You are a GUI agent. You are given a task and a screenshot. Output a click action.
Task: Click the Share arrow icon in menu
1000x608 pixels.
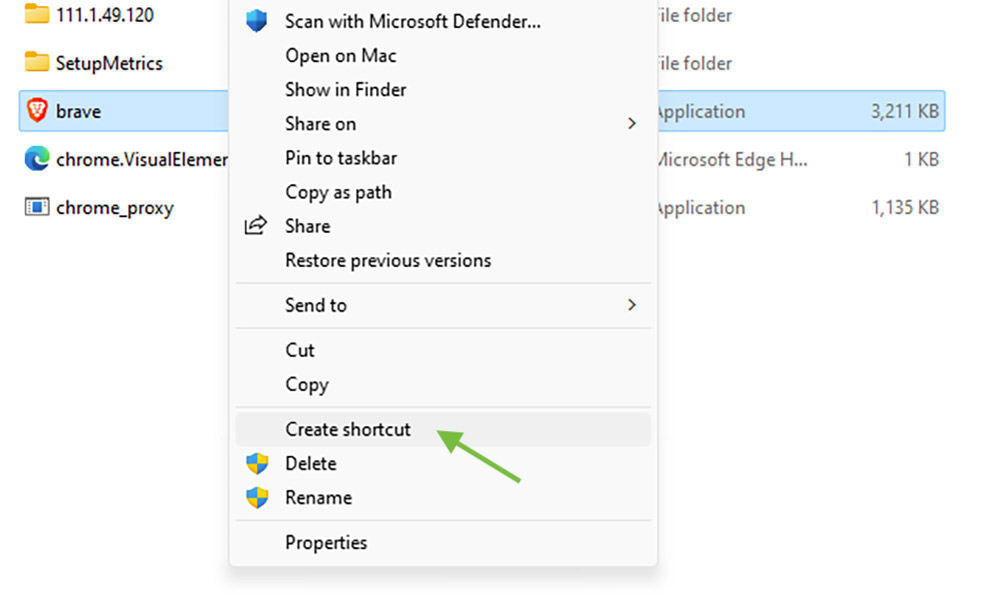tap(256, 225)
